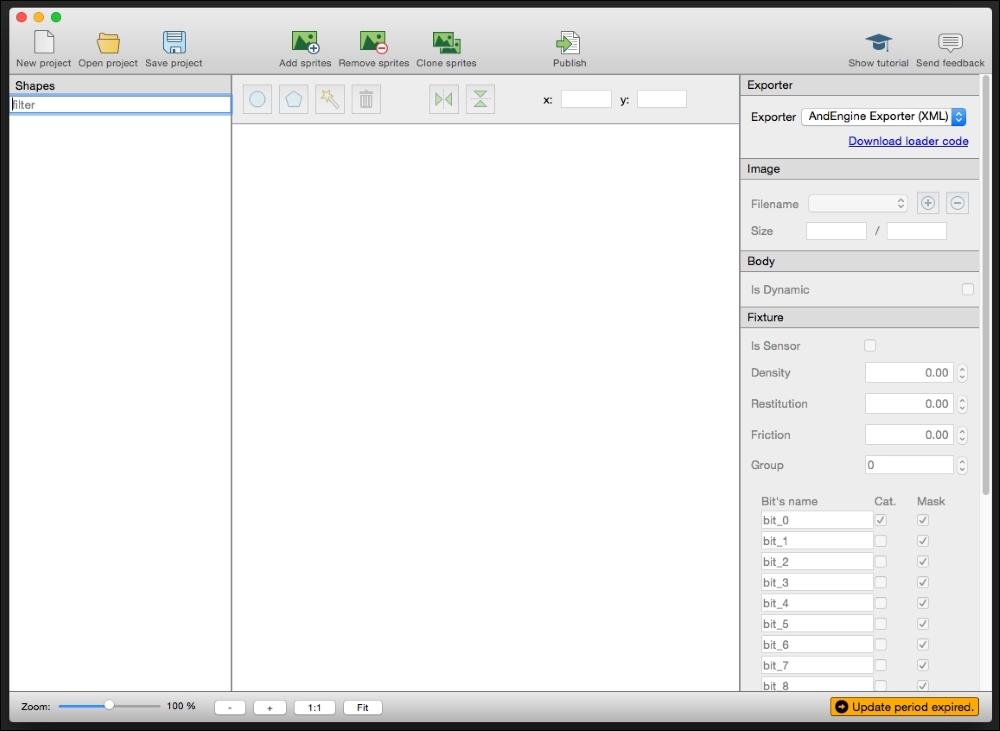
Task: Click the Remove sprites icon
Action: coord(374,43)
